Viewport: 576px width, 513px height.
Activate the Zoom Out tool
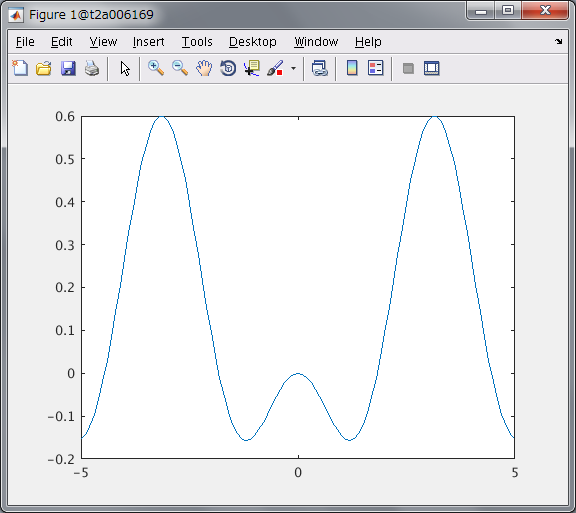click(180, 68)
